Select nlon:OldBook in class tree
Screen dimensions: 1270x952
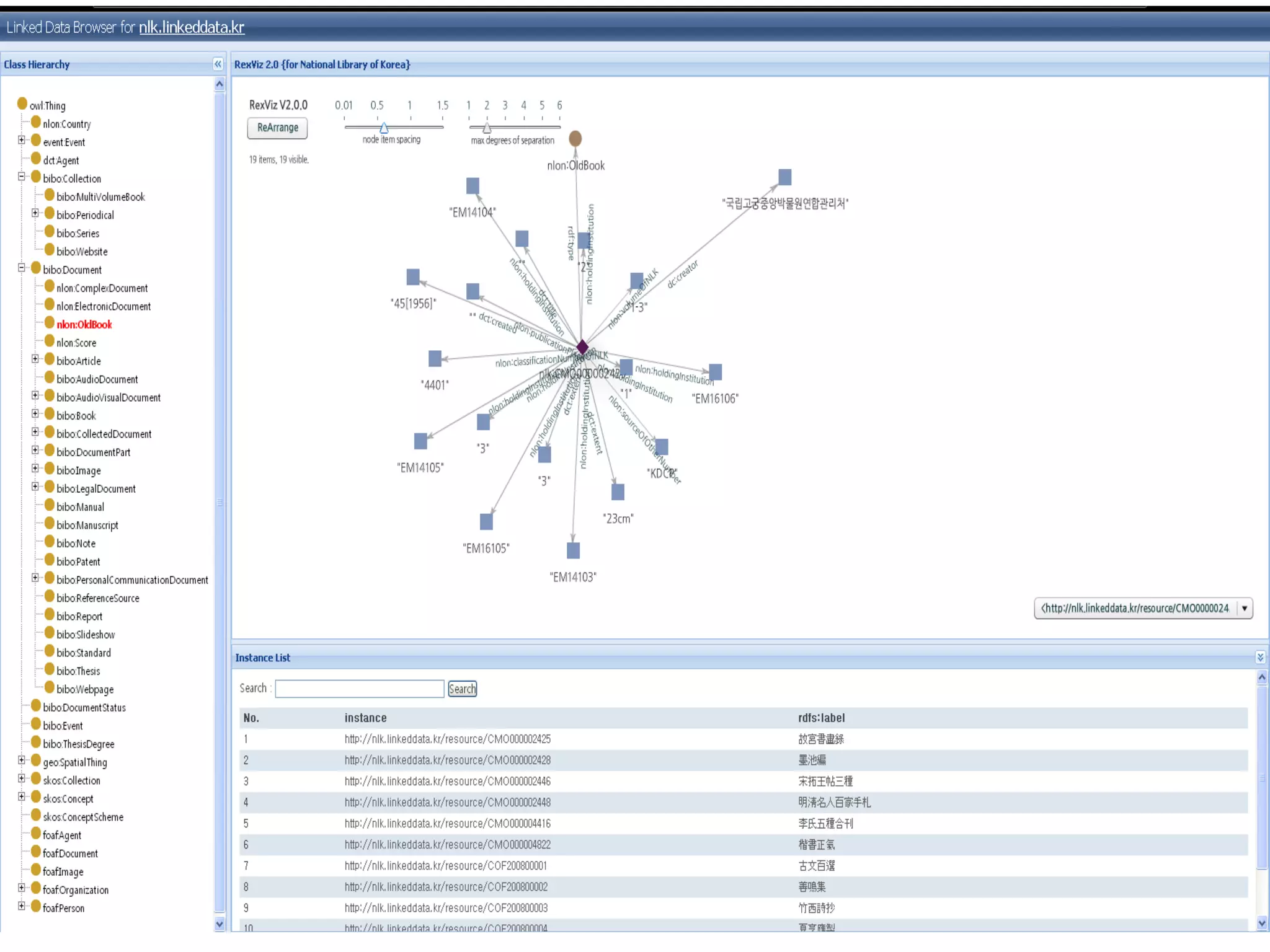84,325
